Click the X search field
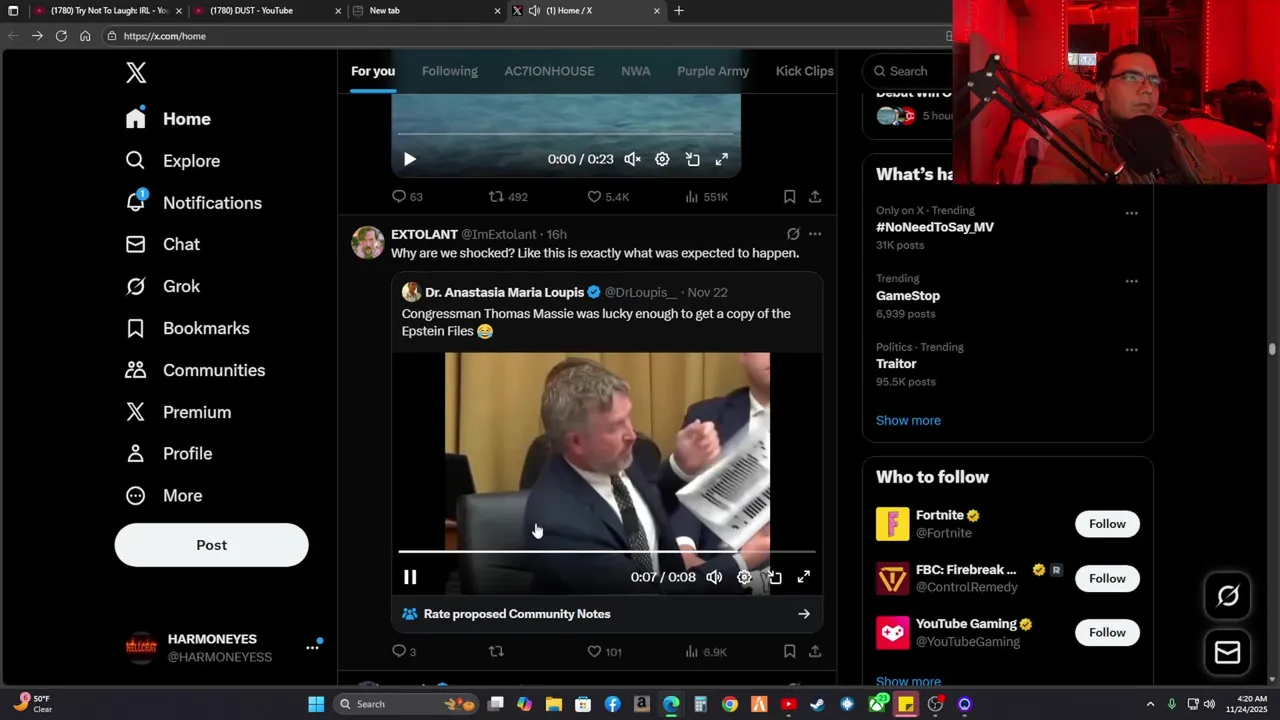1280x720 pixels. [x=908, y=71]
